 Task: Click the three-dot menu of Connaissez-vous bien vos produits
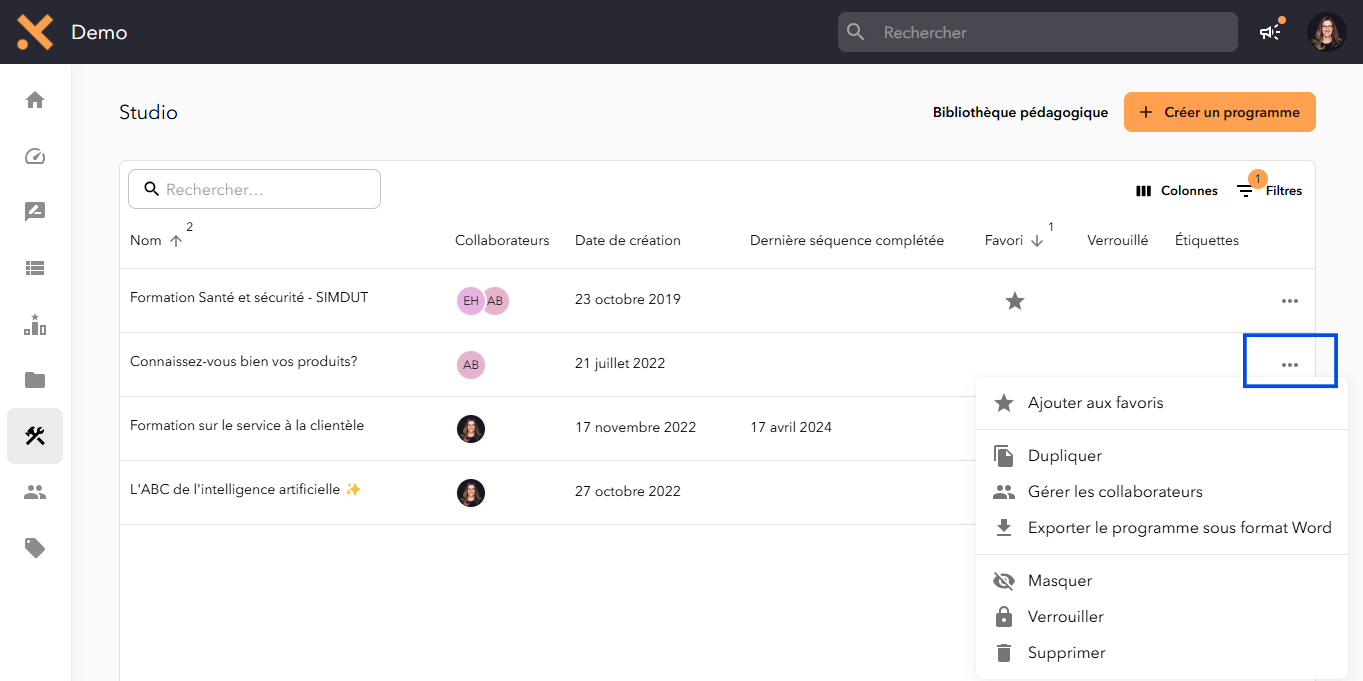click(1290, 364)
